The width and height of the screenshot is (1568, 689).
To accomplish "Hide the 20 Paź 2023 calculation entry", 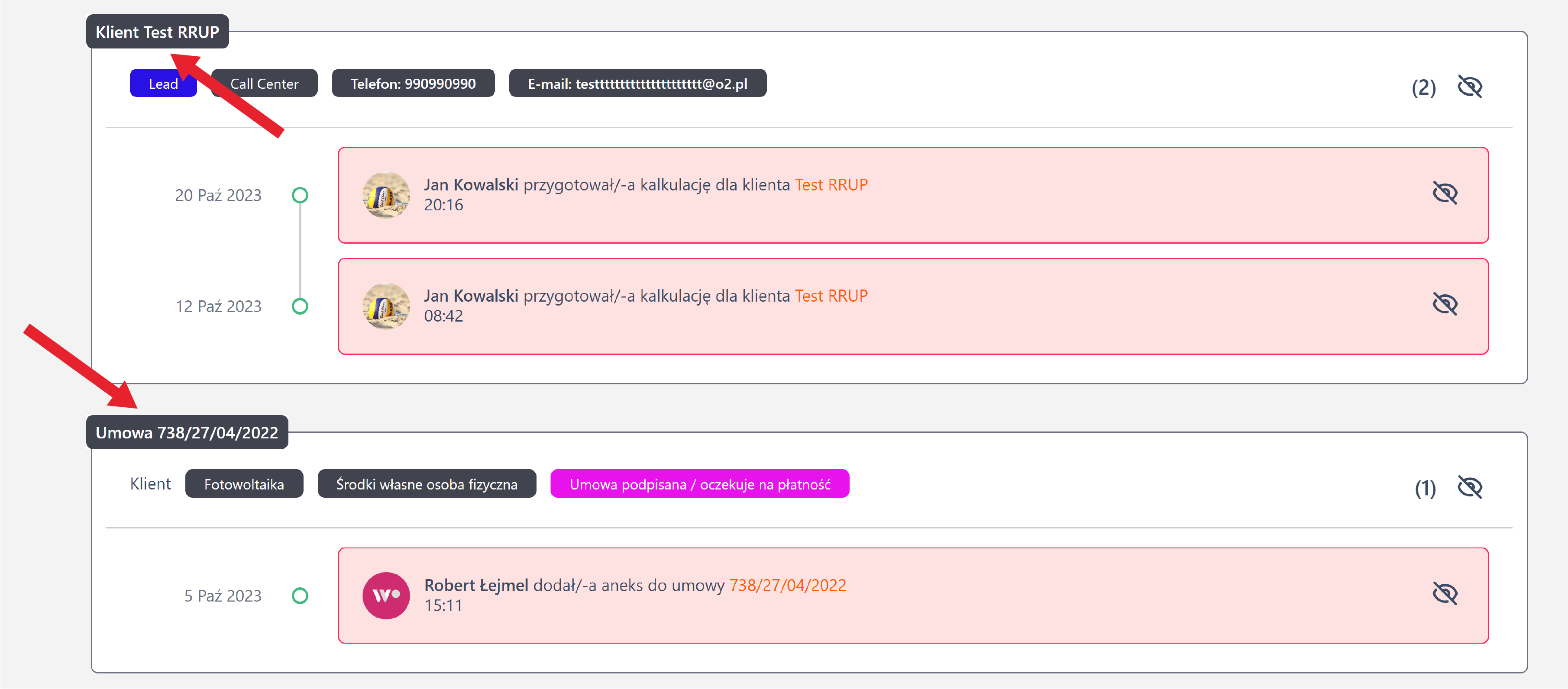I will point(1445,193).
